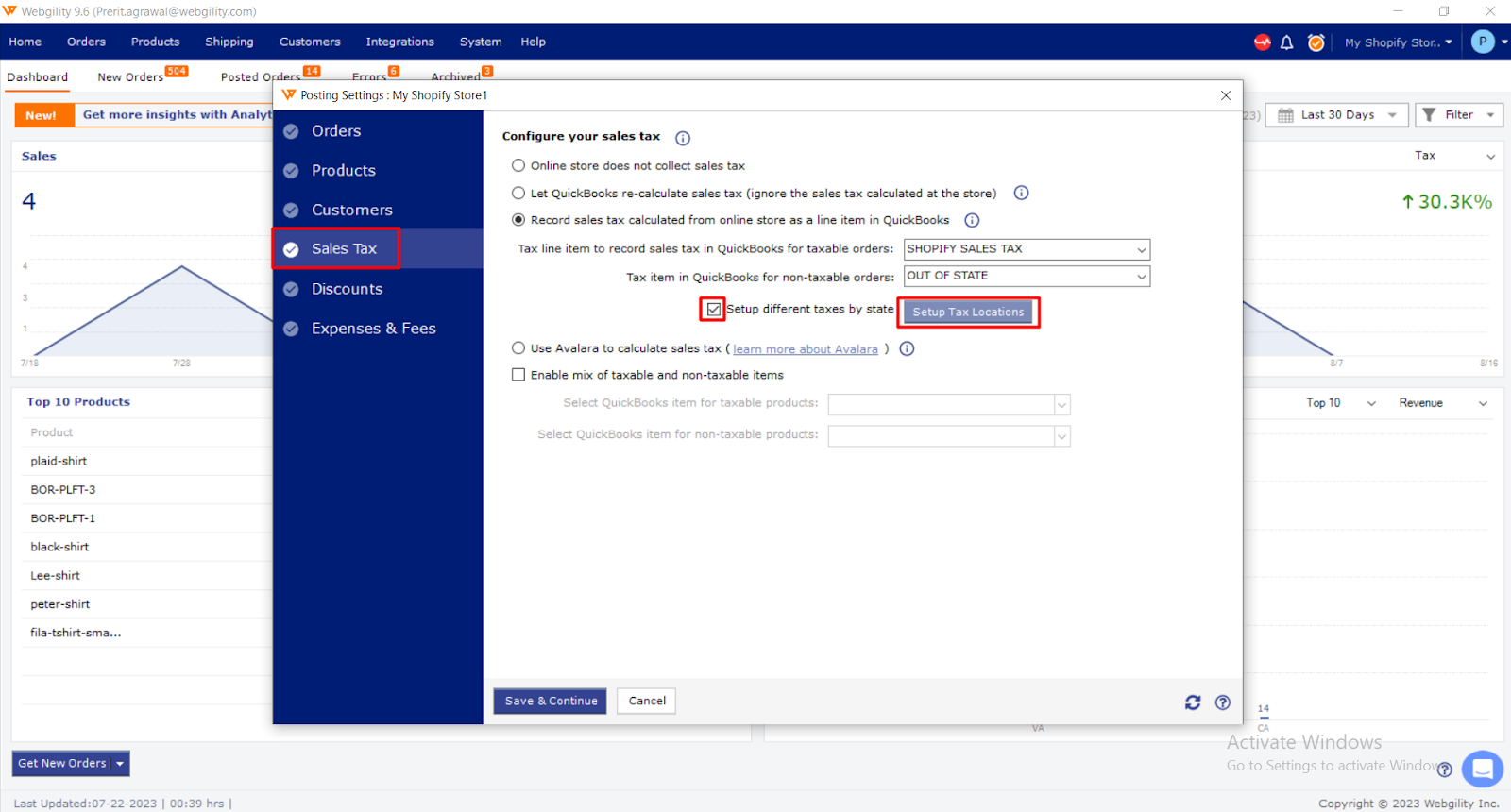Open the System menu

pos(481,42)
